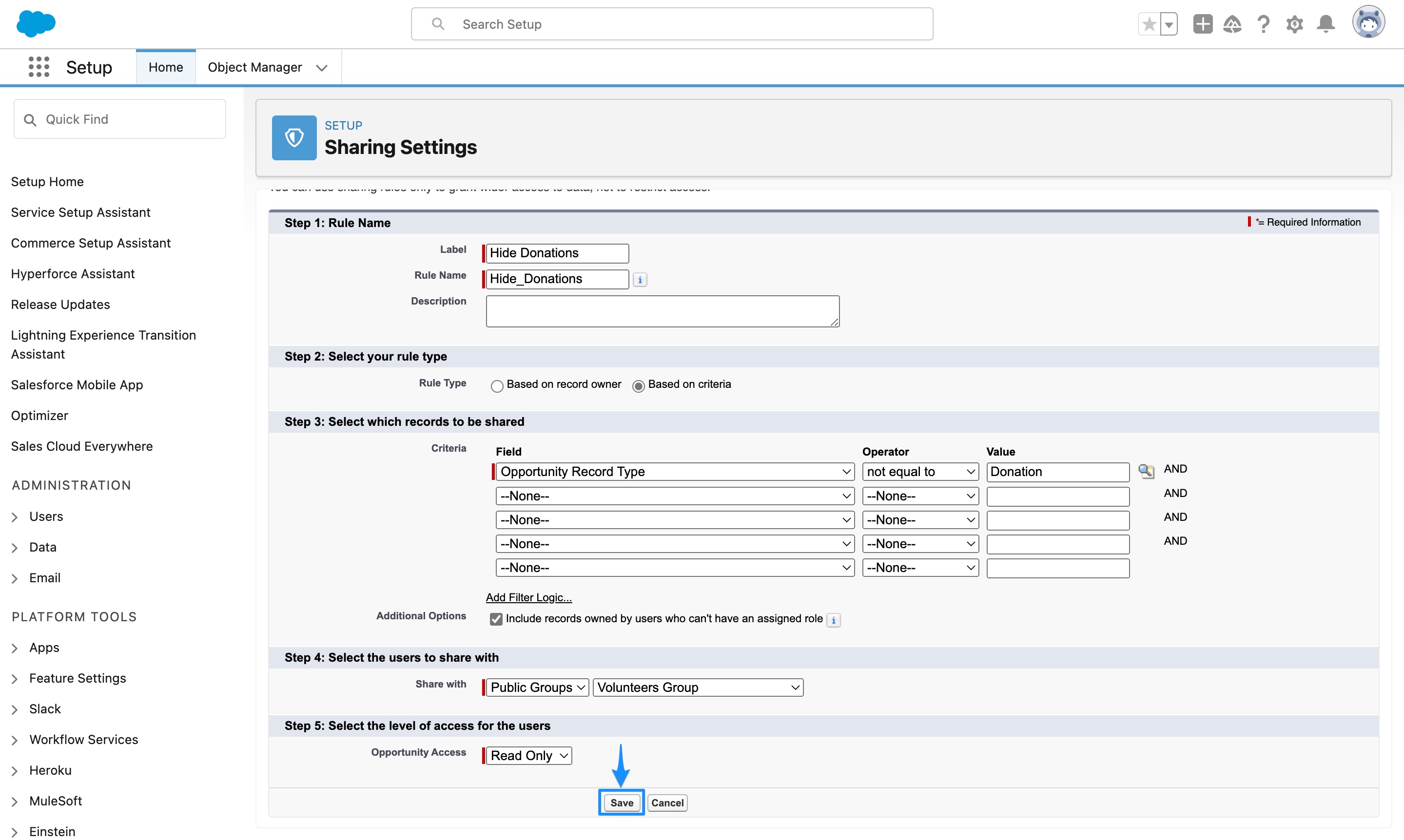Select the Based on criteria radio button
The image size is (1404, 840).
[638, 385]
